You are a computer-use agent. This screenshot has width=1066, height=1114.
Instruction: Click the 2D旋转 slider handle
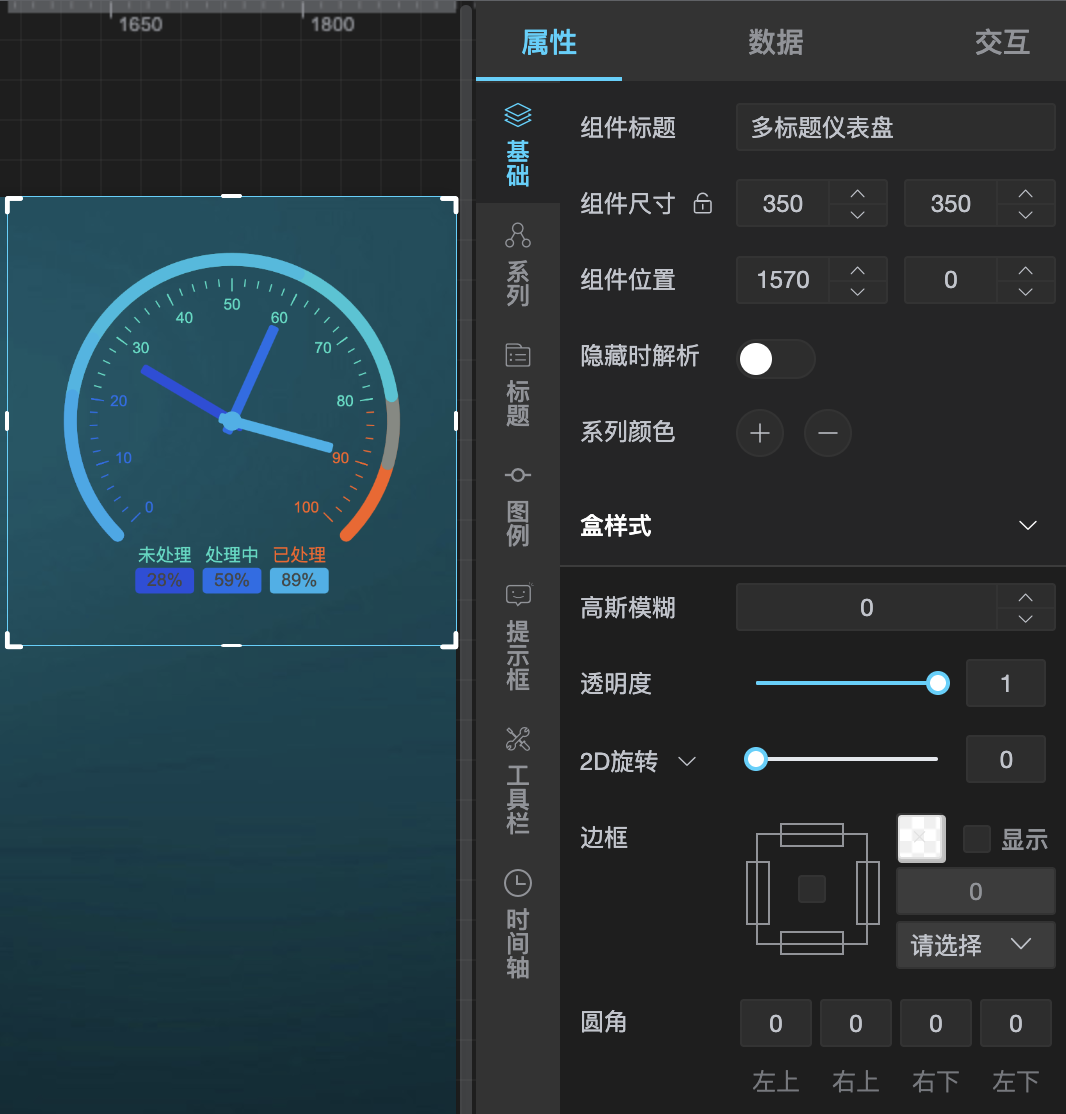(755, 759)
